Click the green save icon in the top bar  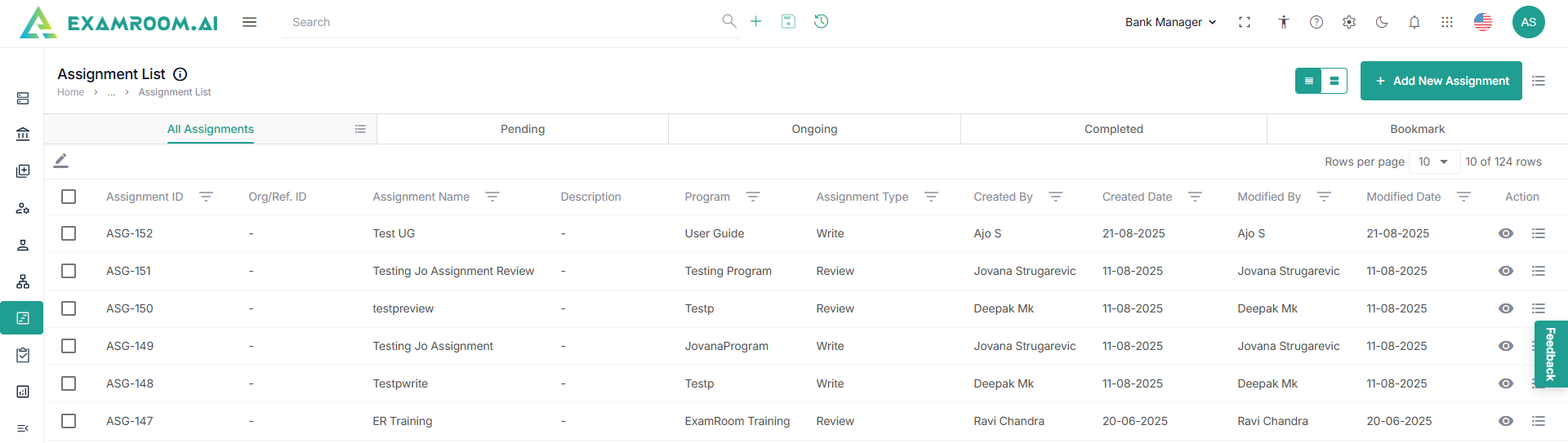click(x=788, y=21)
